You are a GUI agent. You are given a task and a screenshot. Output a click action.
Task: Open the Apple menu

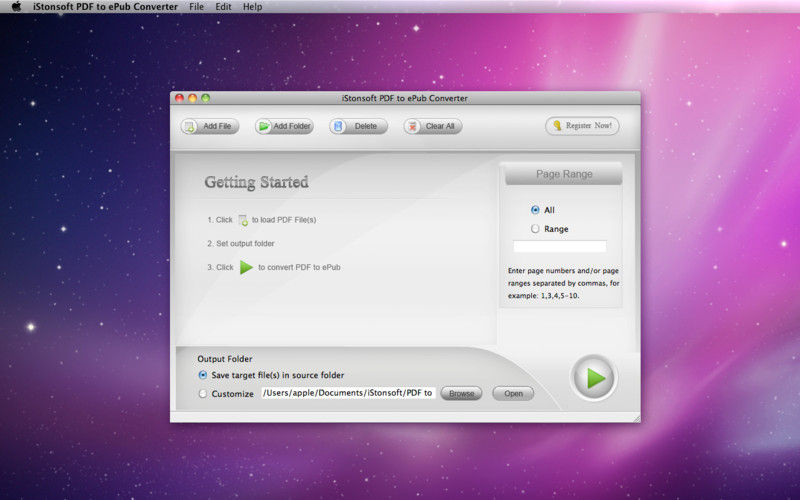click(x=16, y=7)
